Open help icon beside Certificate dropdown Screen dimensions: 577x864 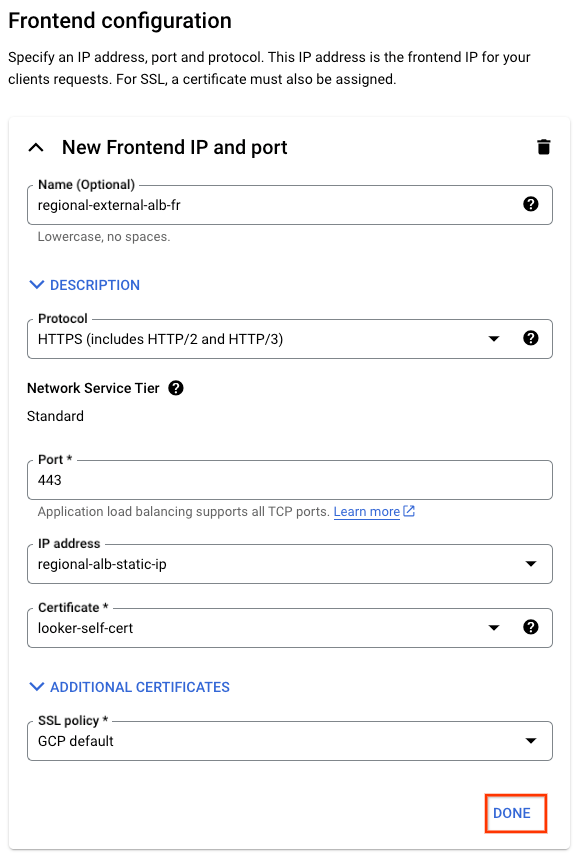[x=530, y=627]
